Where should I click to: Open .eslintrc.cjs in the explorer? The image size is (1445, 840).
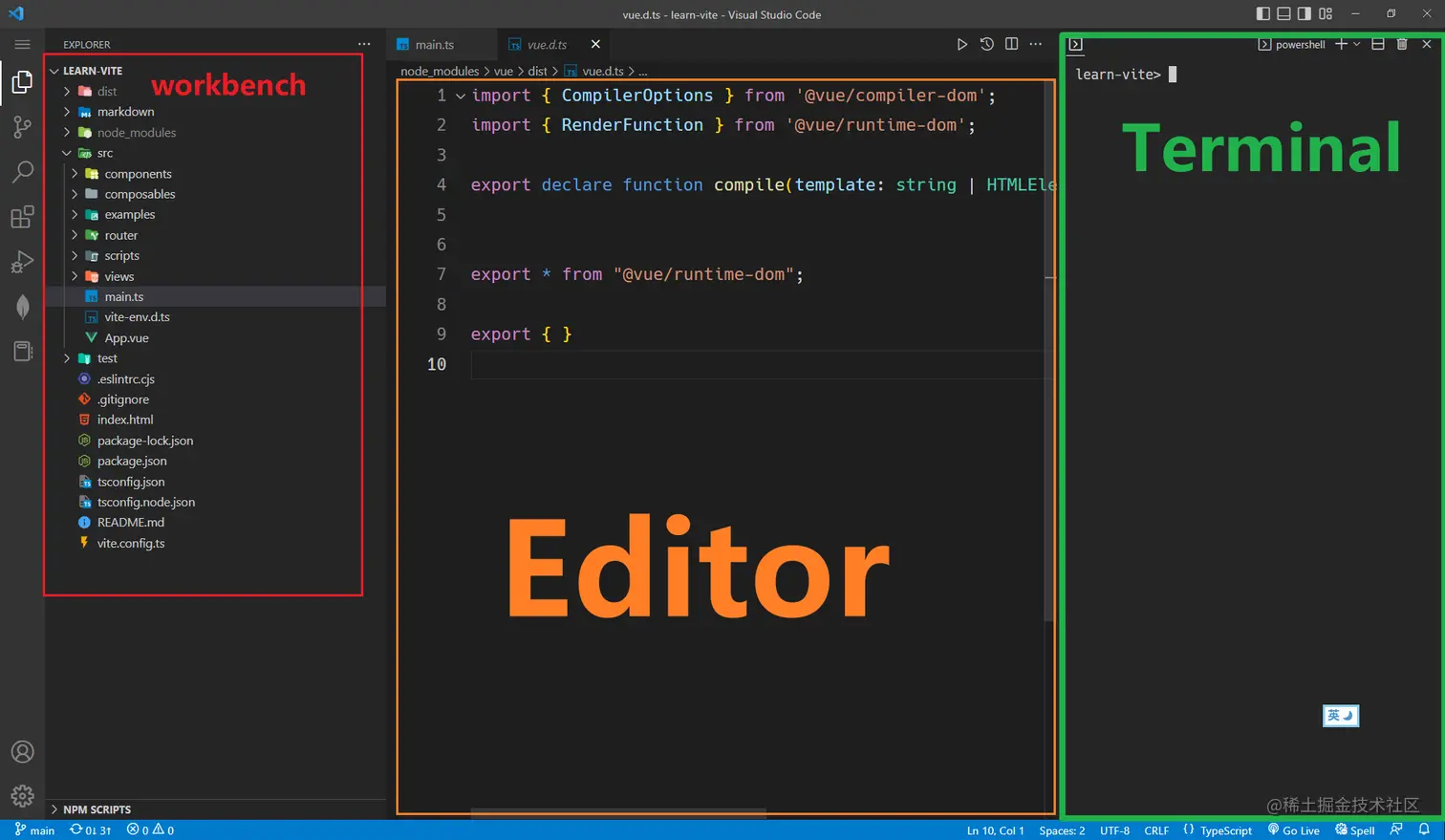click(125, 379)
